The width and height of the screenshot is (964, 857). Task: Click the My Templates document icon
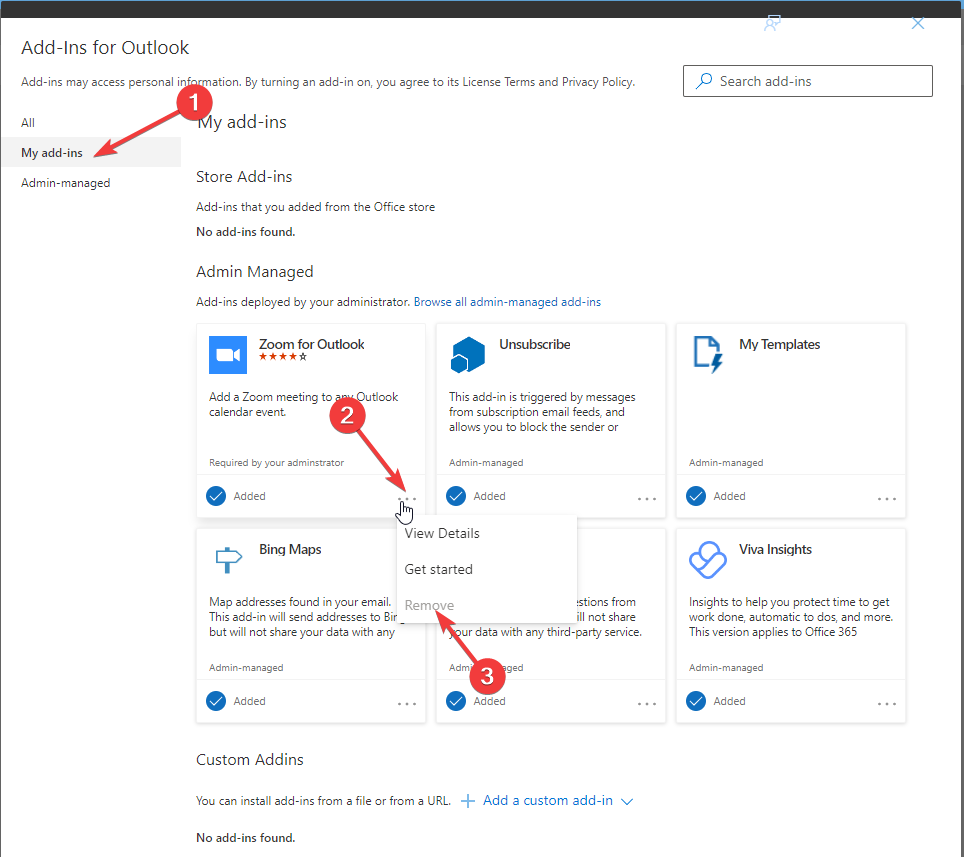point(708,355)
